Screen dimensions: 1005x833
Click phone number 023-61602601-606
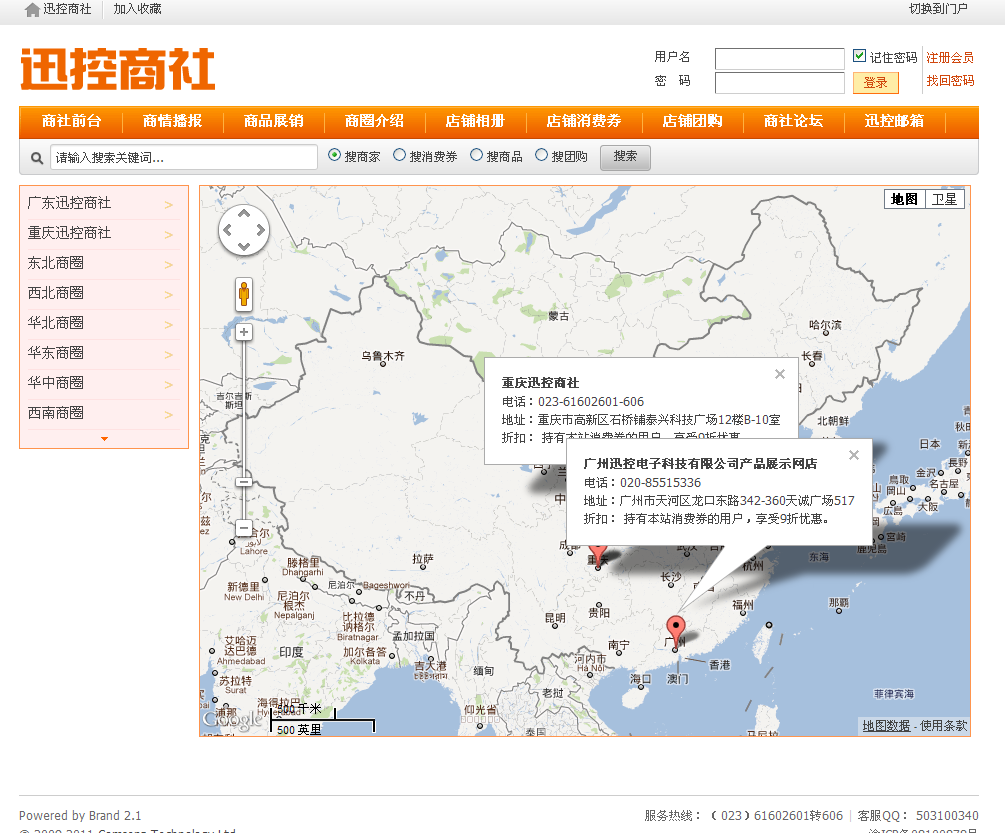click(x=590, y=402)
